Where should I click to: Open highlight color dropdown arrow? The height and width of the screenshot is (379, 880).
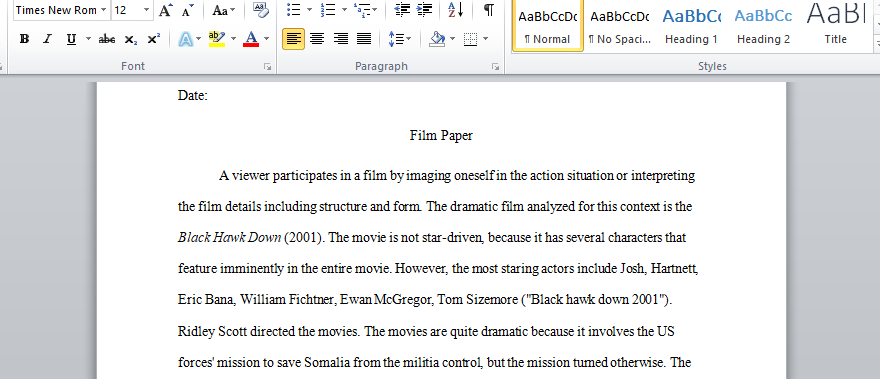232,39
